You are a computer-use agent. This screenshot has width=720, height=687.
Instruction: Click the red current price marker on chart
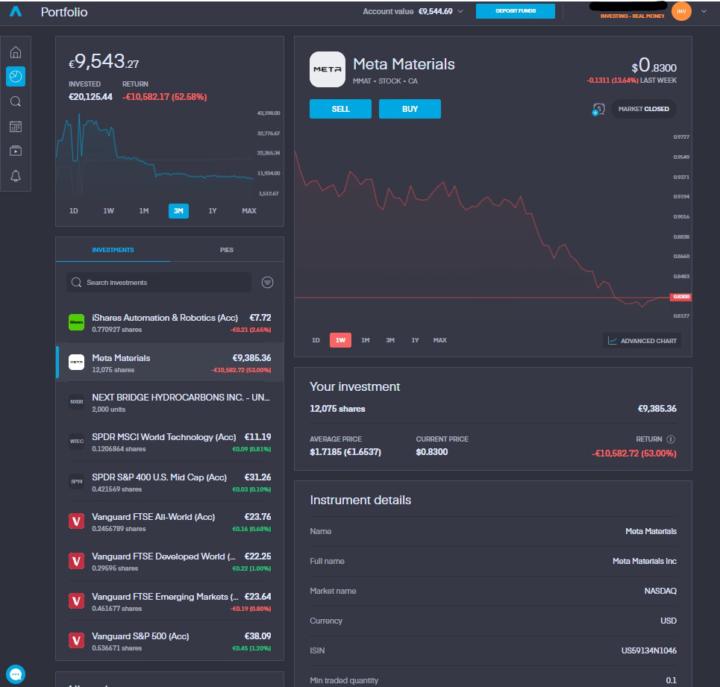(681, 297)
